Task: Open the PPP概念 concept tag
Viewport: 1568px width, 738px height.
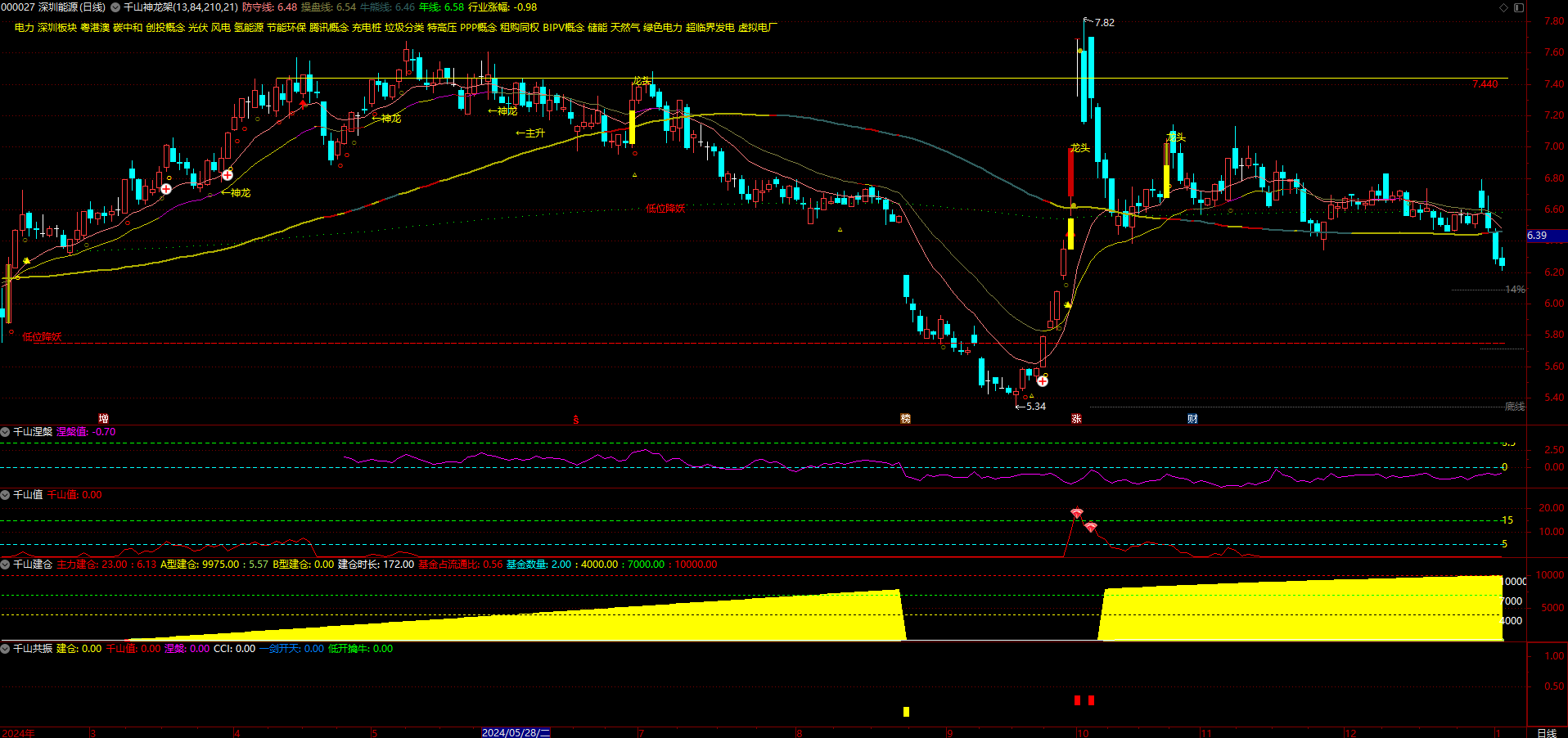Action: click(x=478, y=28)
